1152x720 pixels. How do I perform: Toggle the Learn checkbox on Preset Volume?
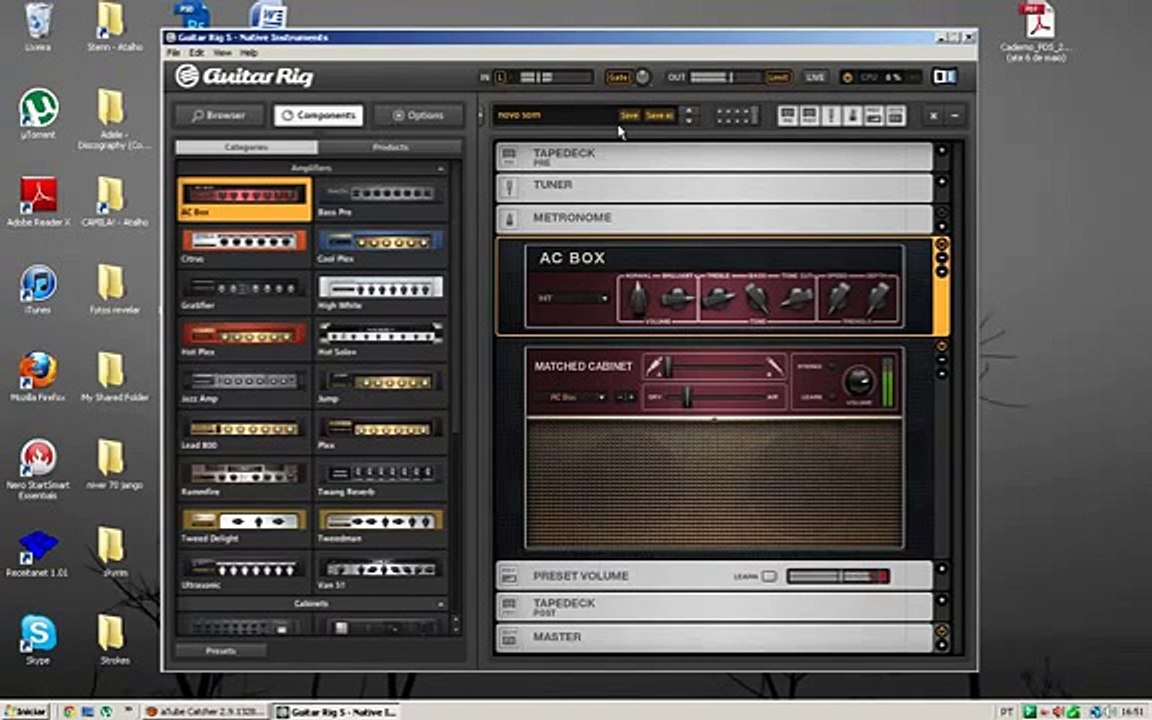pos(769,576)
